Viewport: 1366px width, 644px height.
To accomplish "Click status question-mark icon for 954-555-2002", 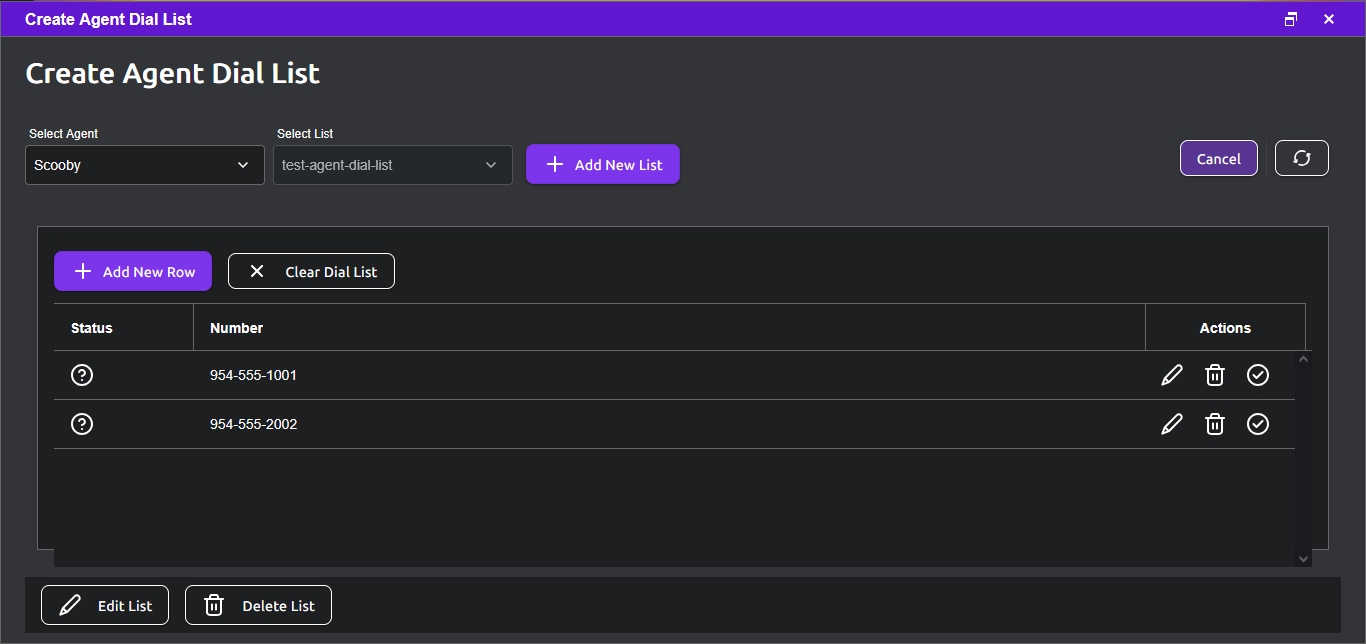I will 82,424.
